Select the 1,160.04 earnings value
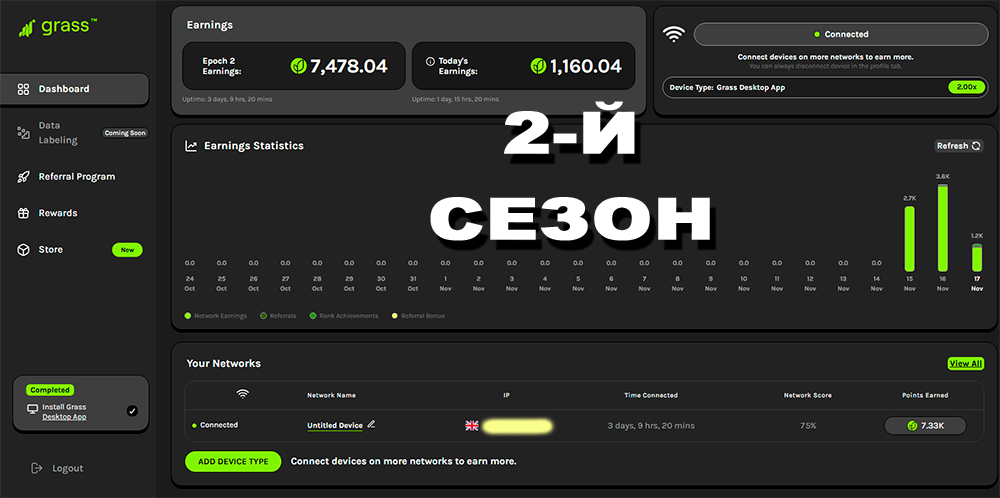The width and height of the screenshot is (1000, 498). (x=585, y=66)
